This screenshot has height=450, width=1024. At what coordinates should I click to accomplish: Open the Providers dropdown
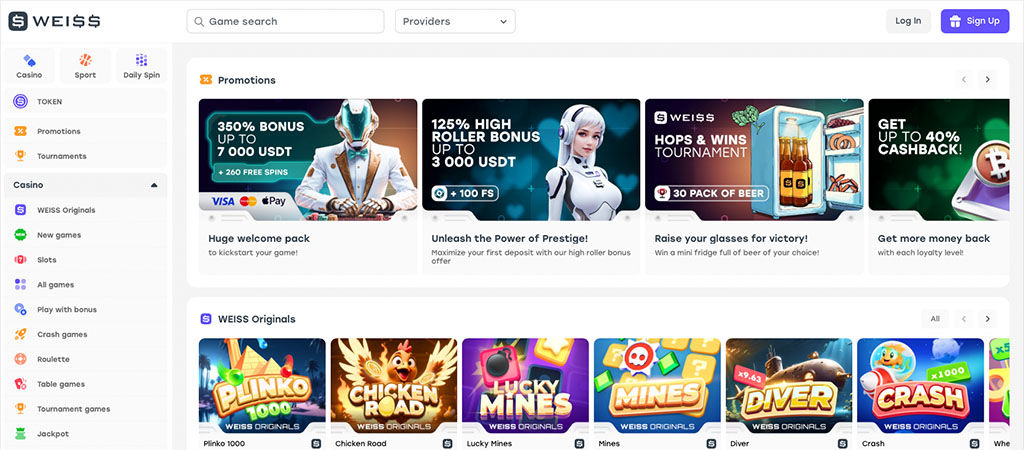coord(455,21)
